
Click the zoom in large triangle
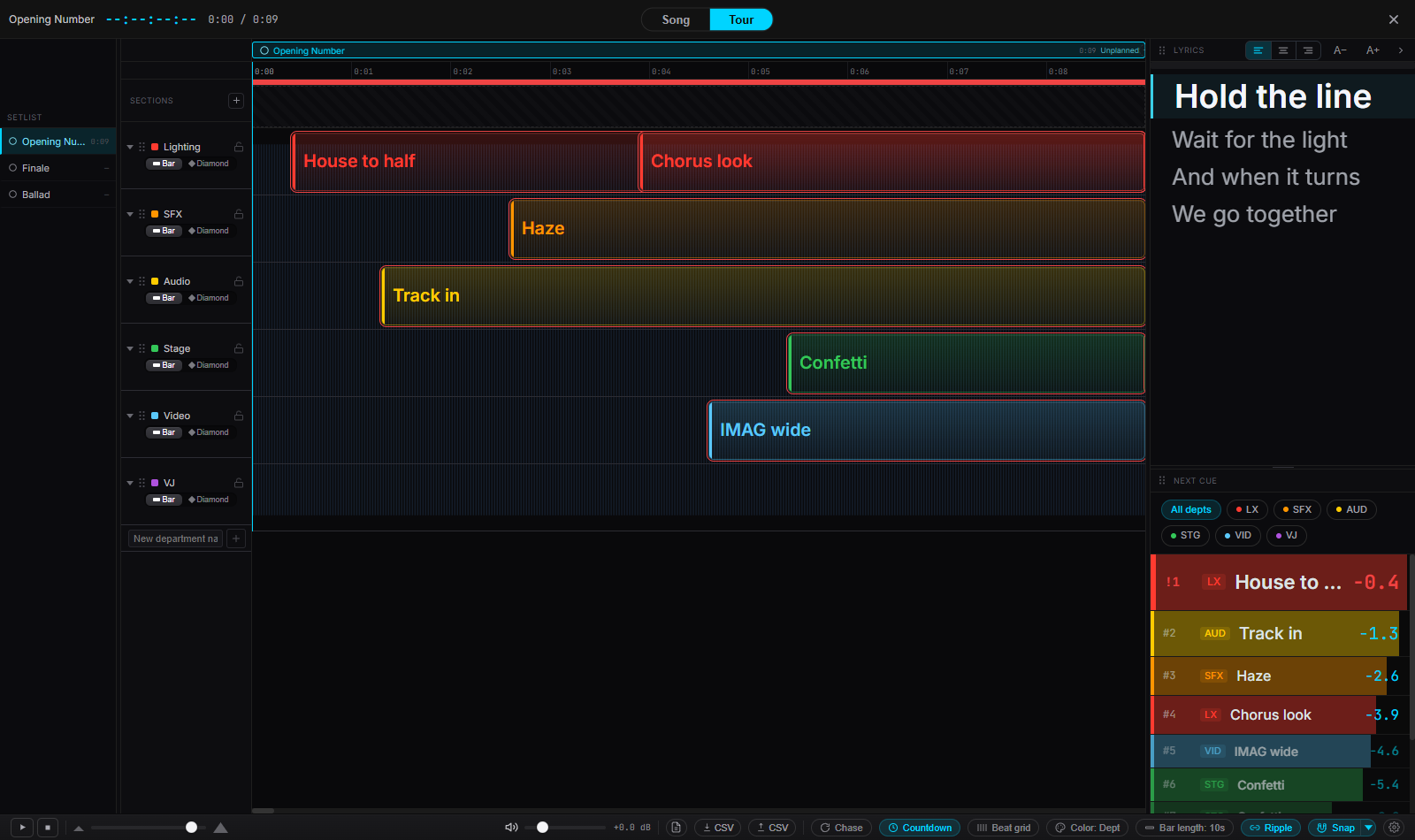click(221, 828)
